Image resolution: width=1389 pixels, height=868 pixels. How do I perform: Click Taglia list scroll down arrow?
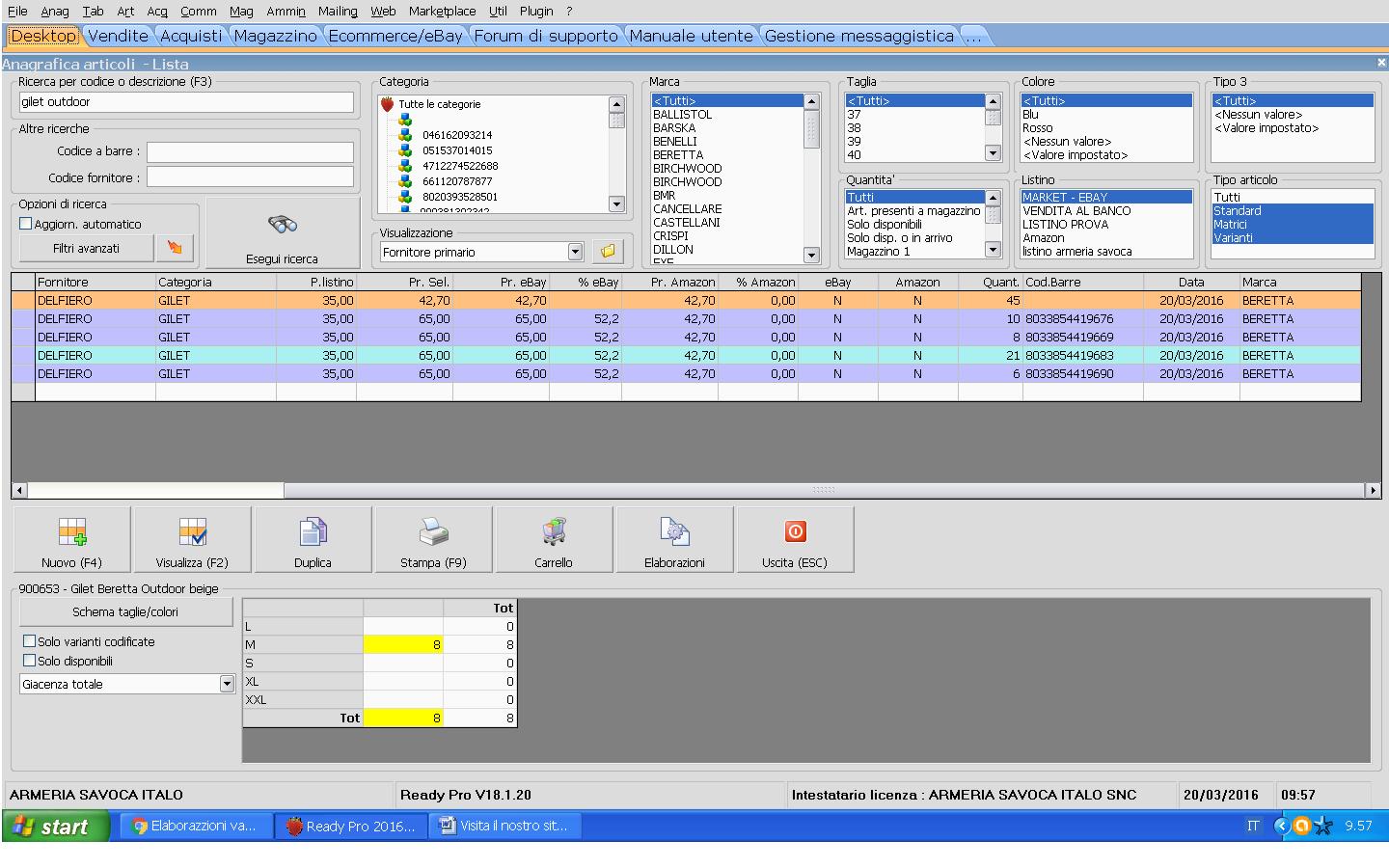pyautogui.click(x=993, y=153)
